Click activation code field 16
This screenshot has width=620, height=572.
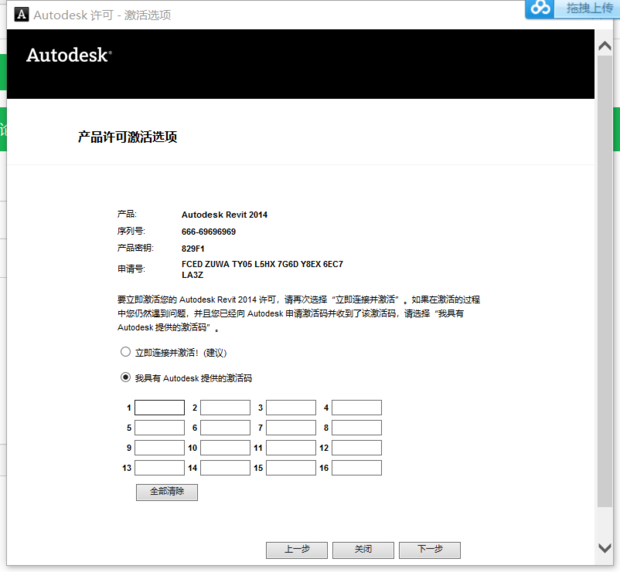pos(357,468)
